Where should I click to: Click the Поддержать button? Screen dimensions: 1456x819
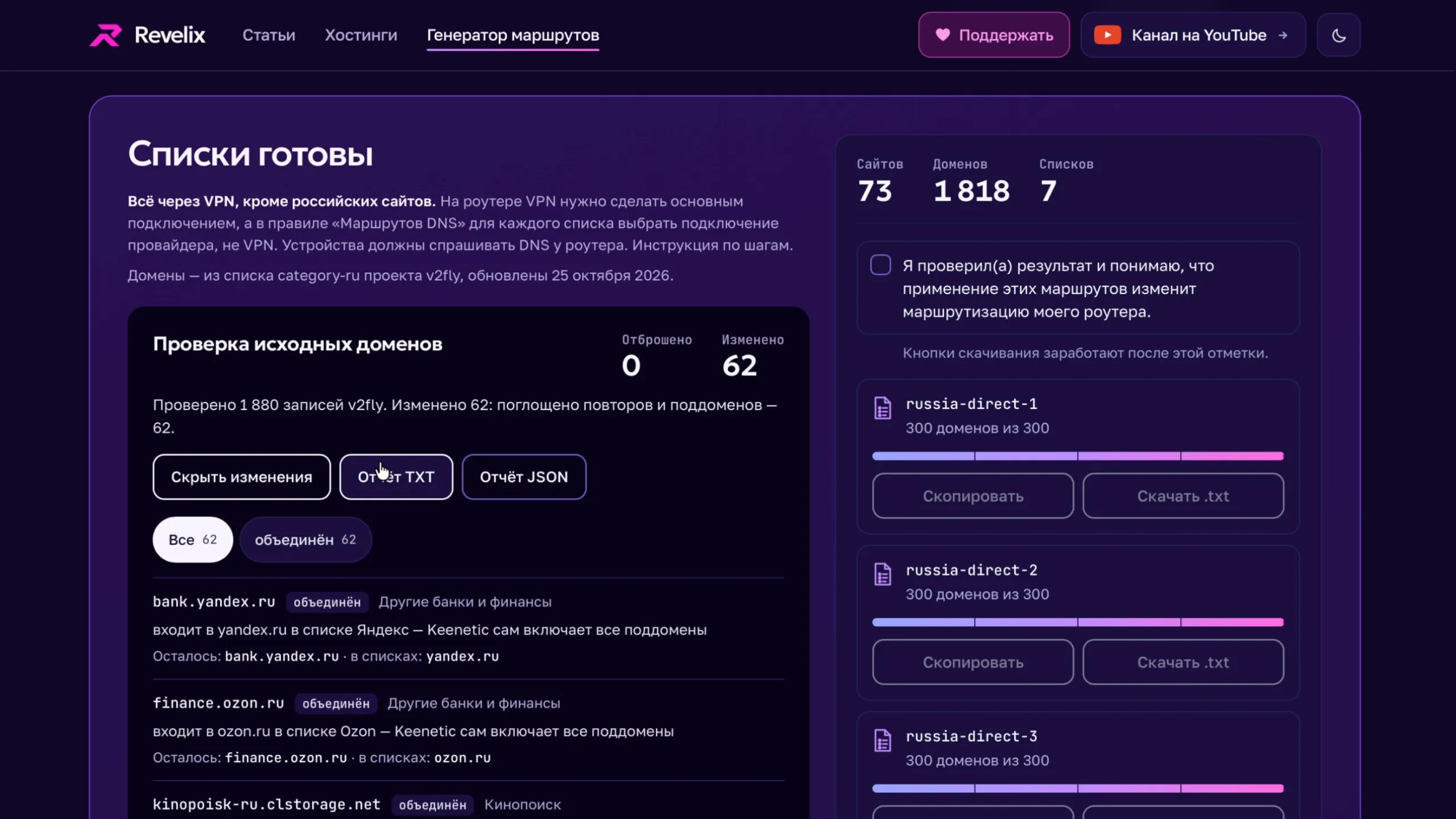pos(994,35)
